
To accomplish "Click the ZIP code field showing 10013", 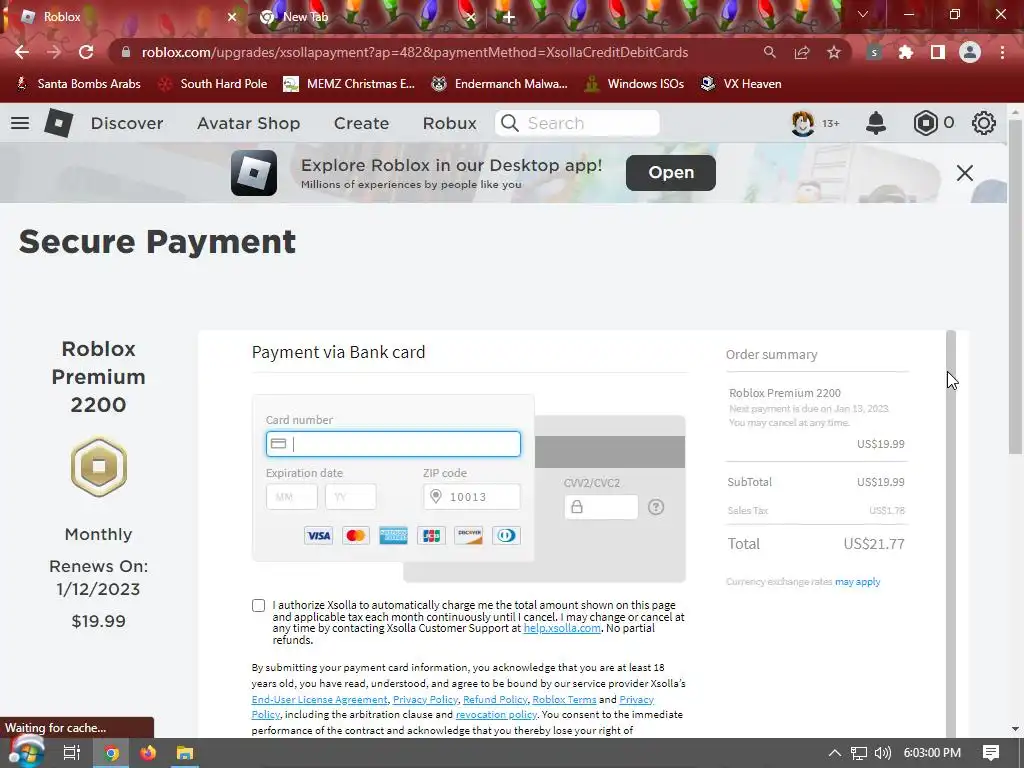I will 472,497.
